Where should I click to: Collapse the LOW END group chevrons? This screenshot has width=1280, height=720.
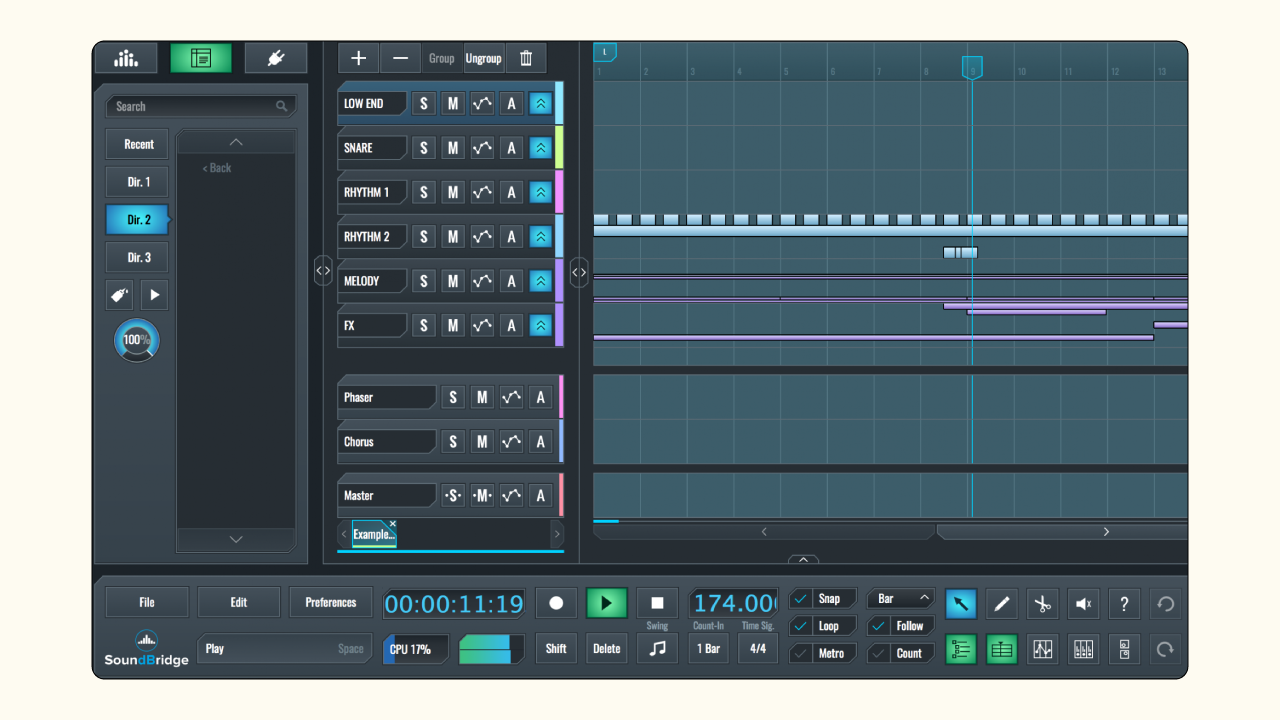[x=540, y=103]
